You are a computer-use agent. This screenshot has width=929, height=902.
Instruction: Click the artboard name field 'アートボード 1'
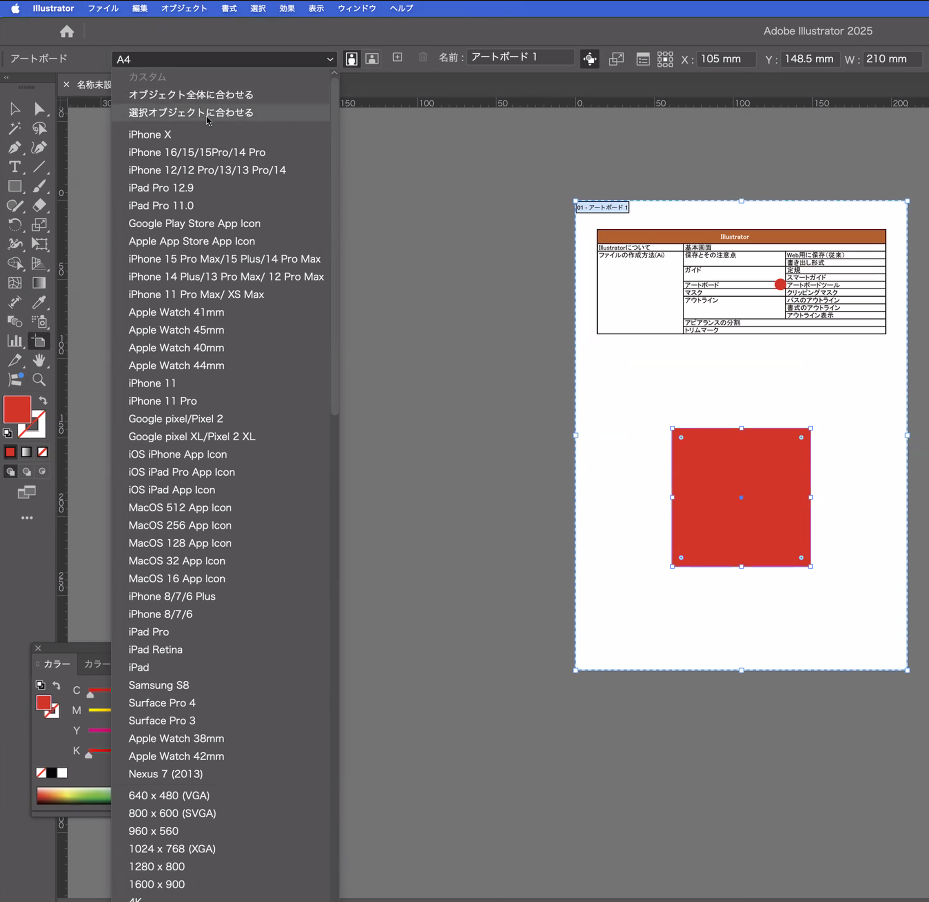[x=520, y=58]
